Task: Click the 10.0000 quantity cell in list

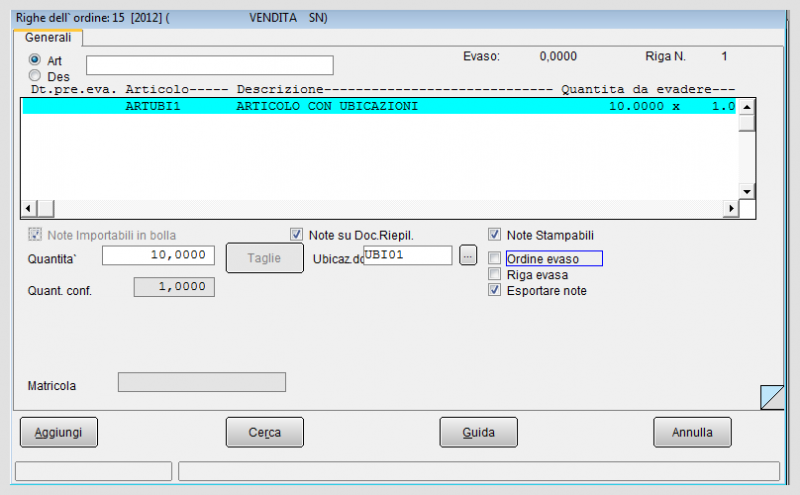Action: (x=636, y=106)
